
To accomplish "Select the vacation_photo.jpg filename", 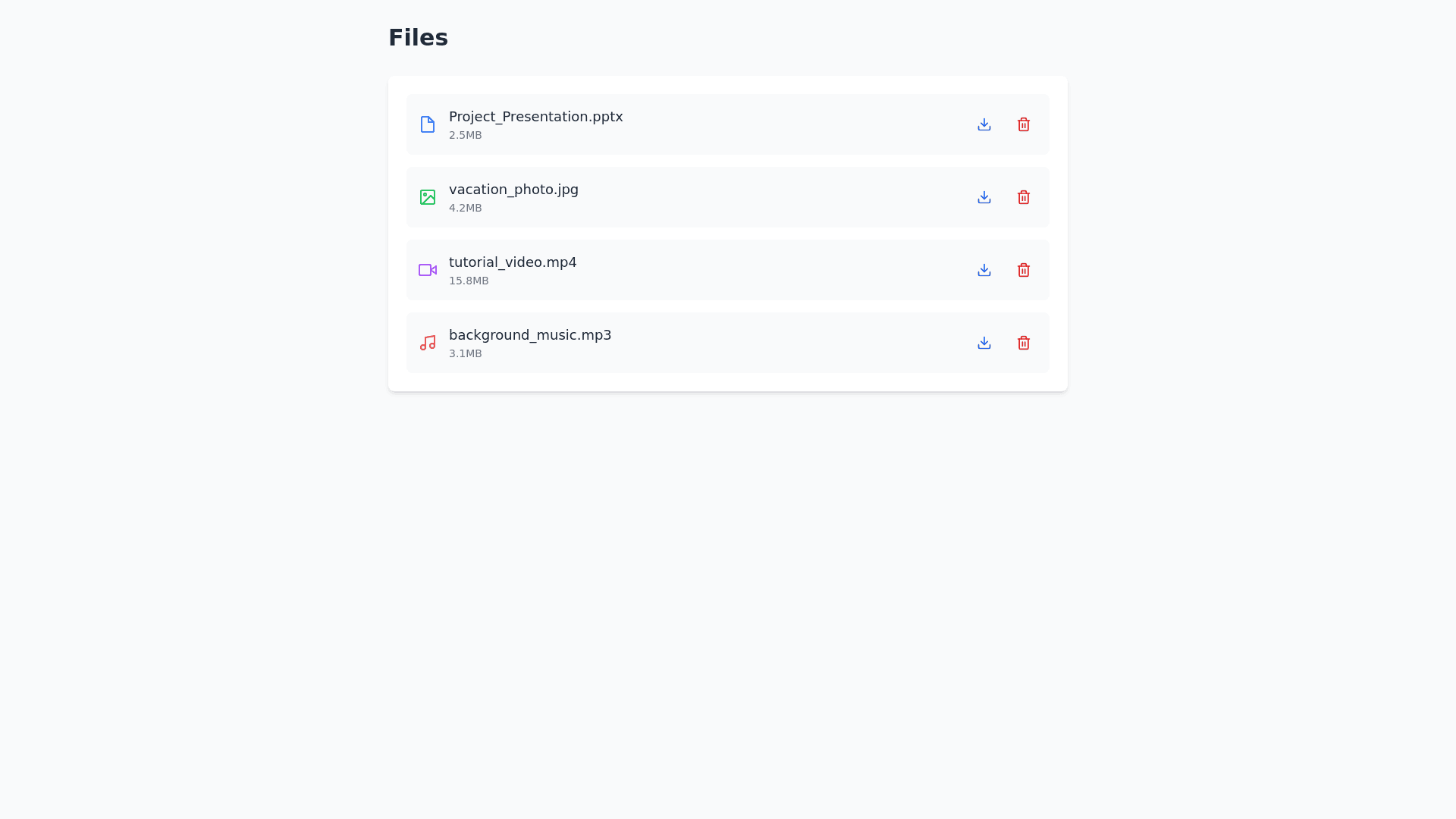I will click(x=513, y=190).
